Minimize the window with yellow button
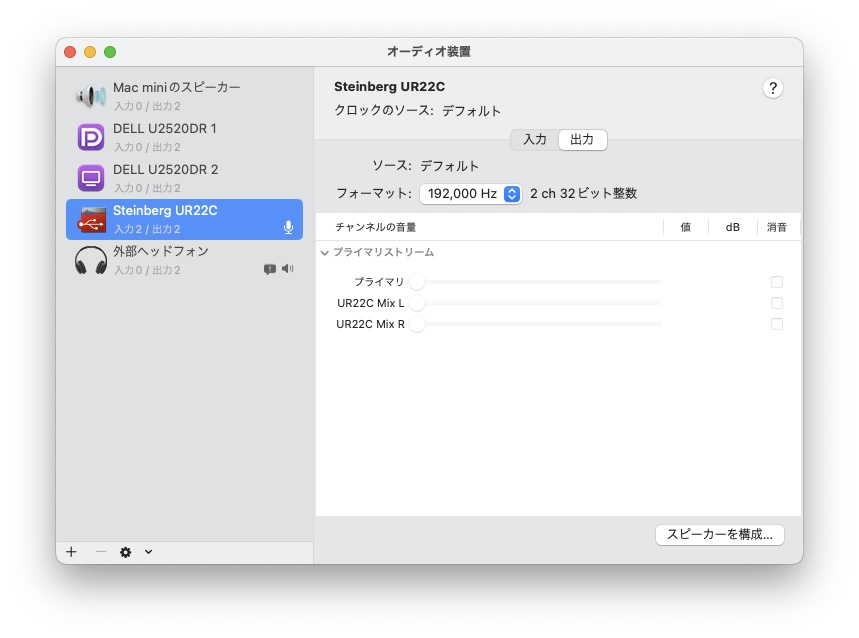The image size is (859, 638). 90,52
